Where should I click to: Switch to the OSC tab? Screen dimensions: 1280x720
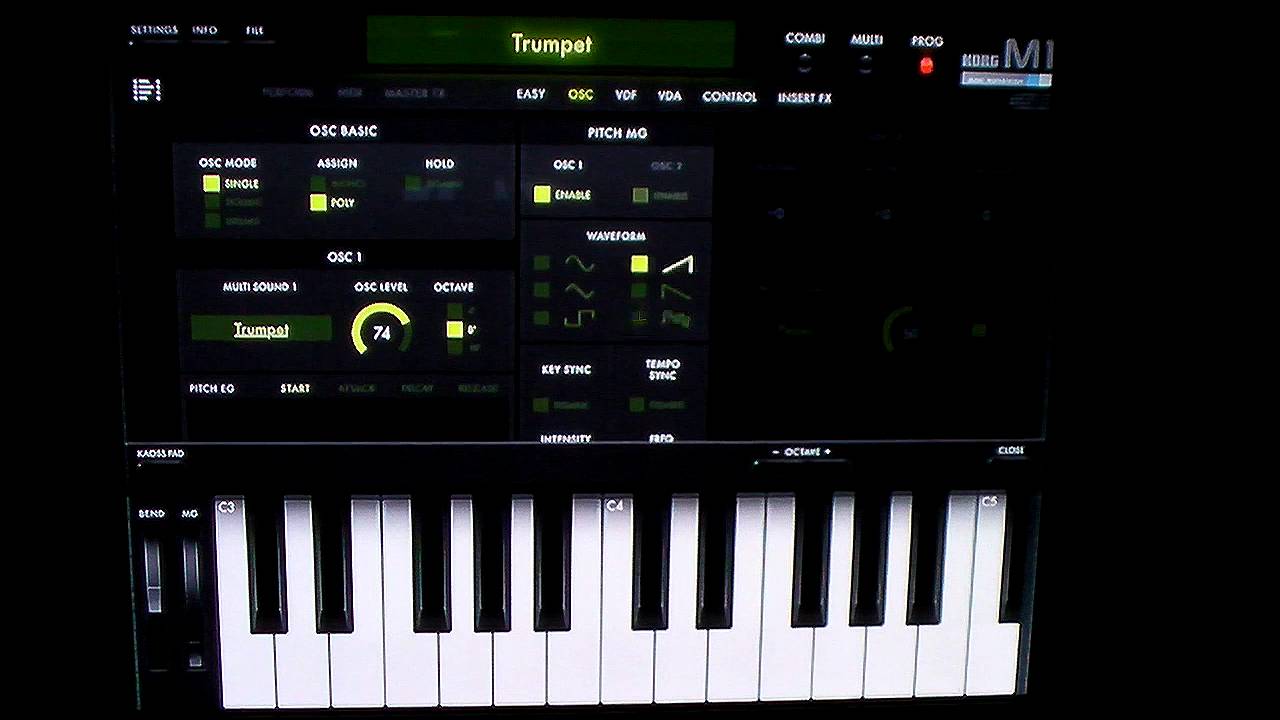click(x=581, y=95)
